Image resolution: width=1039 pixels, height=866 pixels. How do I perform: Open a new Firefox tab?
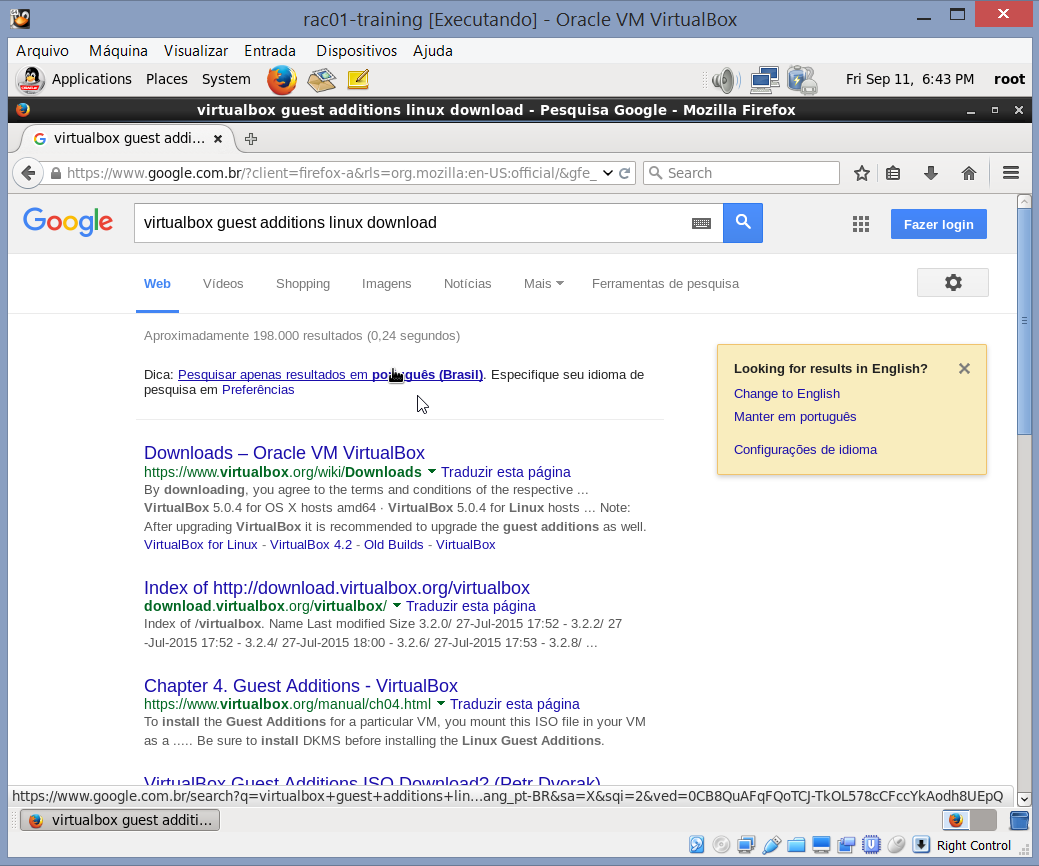tap(250, 138)
